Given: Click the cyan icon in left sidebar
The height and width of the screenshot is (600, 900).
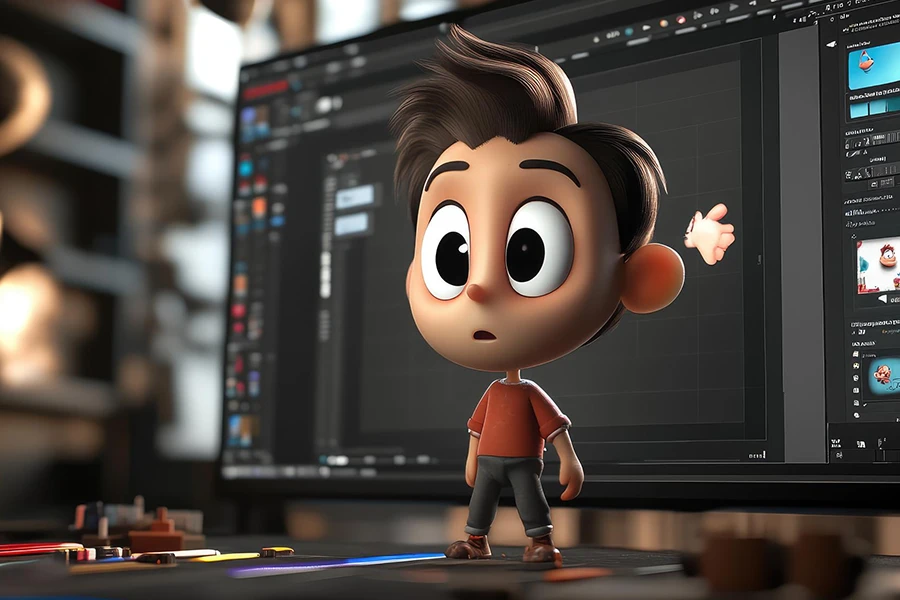Looking at the screenshot, I should (245, 168).
